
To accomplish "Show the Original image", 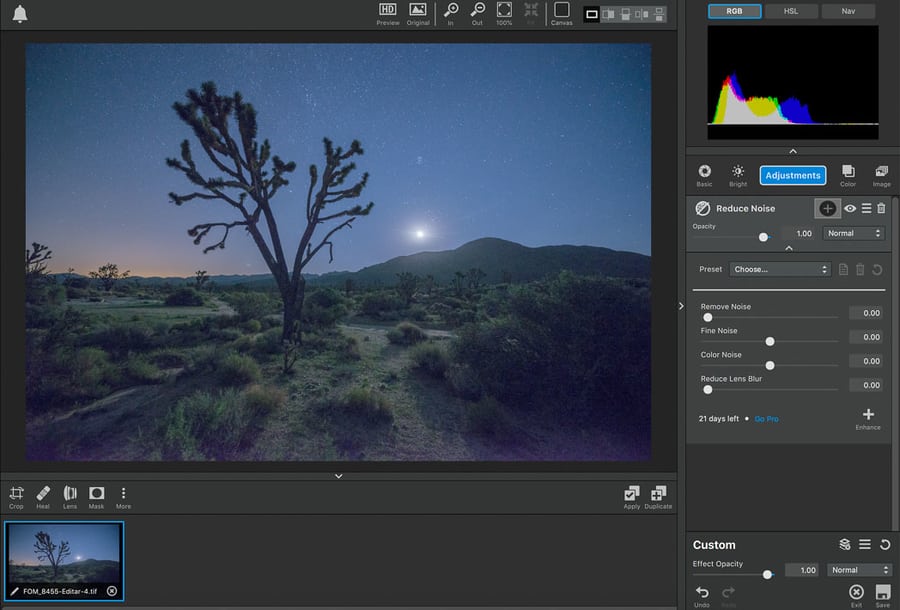I will [x=418, y=14].
